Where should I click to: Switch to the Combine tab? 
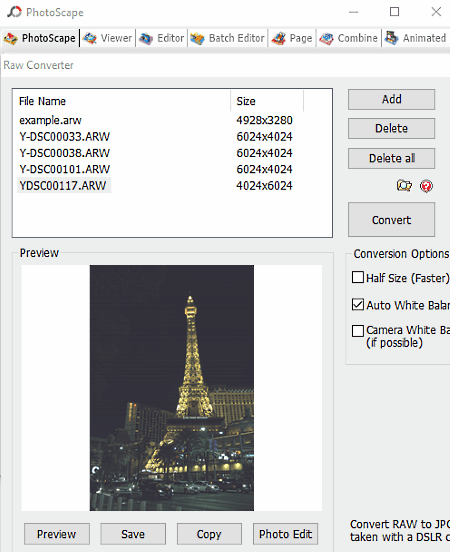point(349,38)
